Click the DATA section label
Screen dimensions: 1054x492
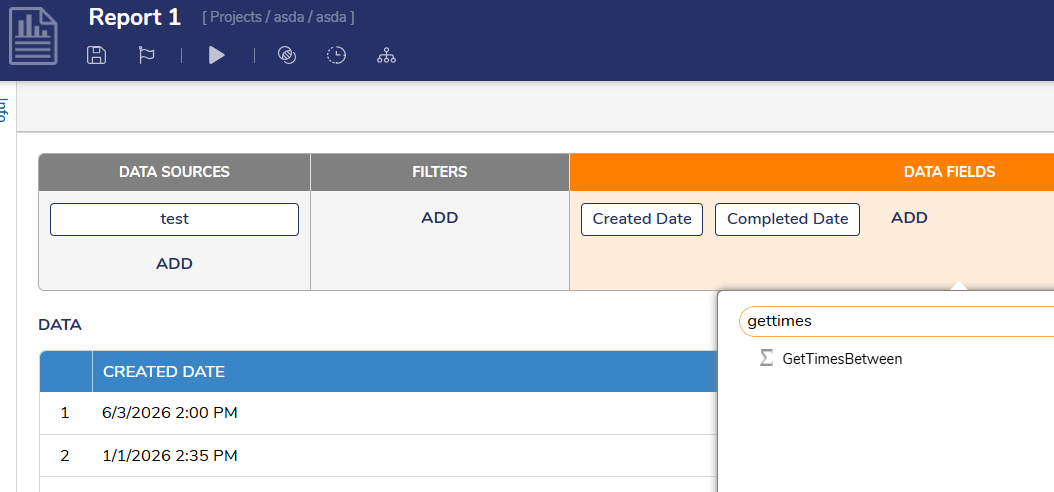pos(60,325)
